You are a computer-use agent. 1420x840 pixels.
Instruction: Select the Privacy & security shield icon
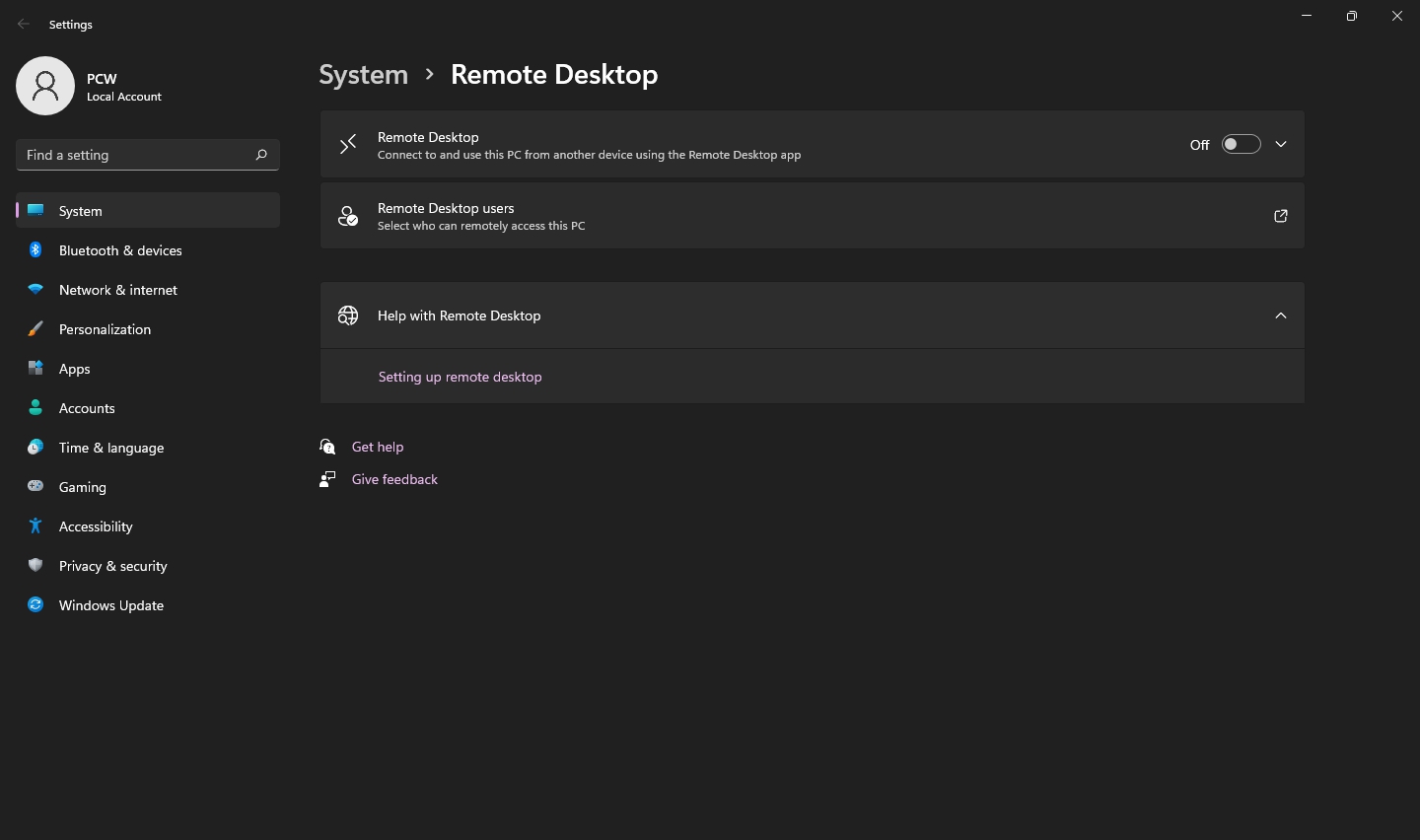click(x=35, y=566)
